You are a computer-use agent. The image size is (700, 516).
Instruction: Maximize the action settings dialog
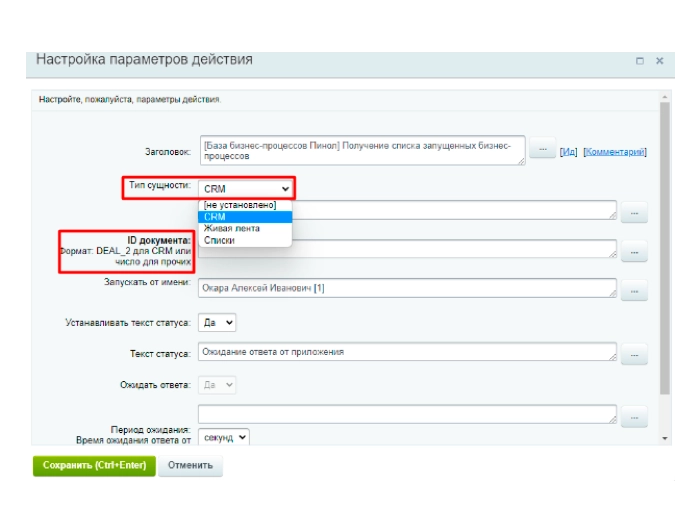pyautogui.click(x=640, y=61)
